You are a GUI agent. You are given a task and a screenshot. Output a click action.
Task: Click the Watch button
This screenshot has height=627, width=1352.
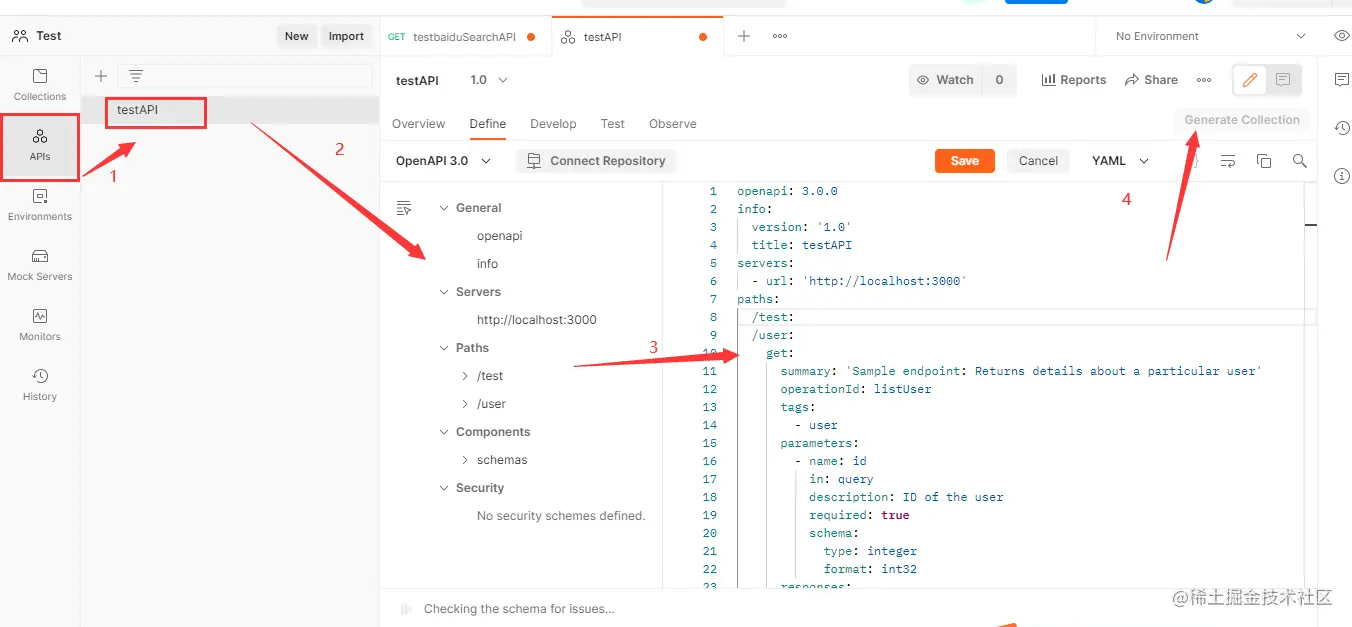945,80
